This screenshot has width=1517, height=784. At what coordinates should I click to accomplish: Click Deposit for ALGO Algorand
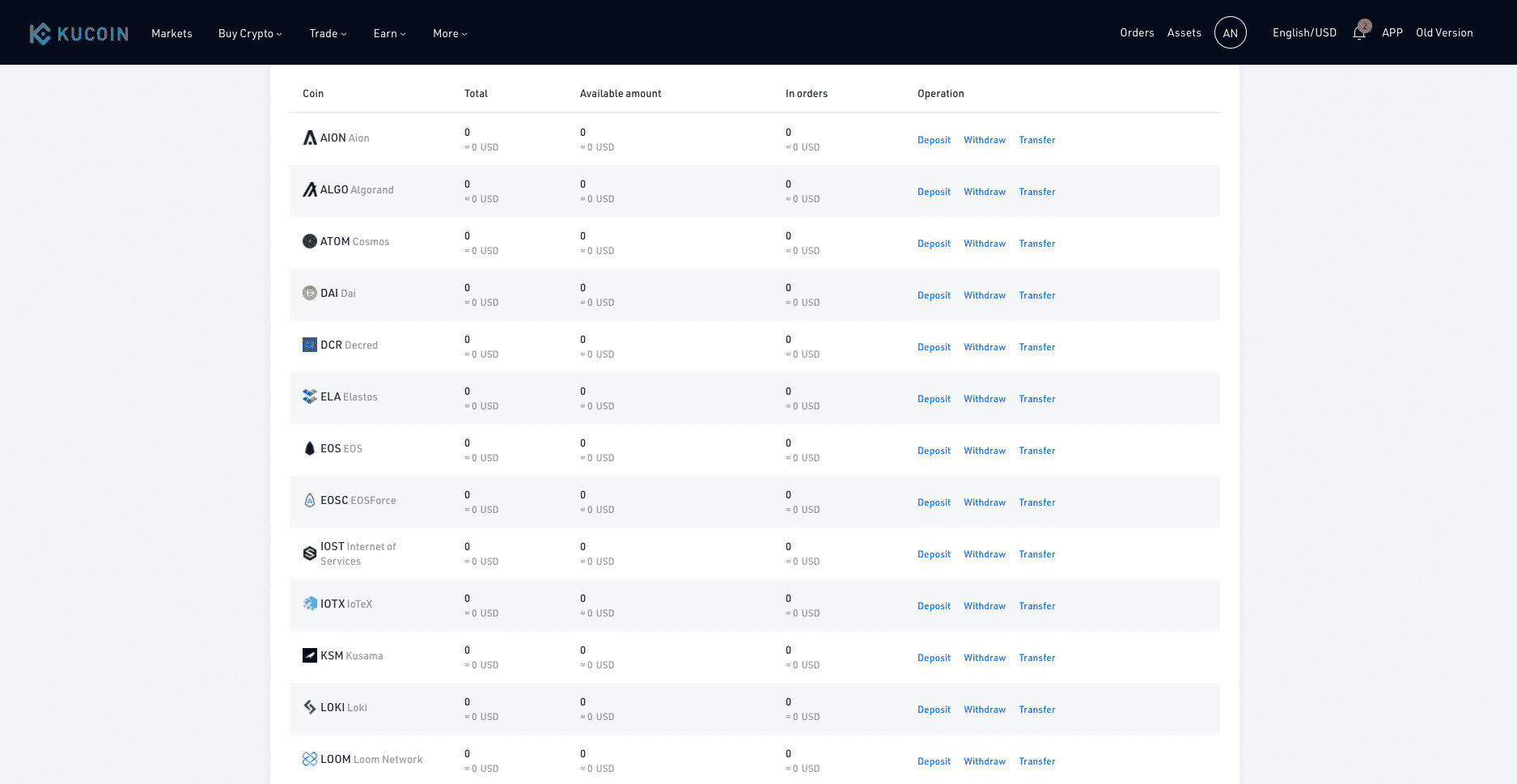point(934,191)
